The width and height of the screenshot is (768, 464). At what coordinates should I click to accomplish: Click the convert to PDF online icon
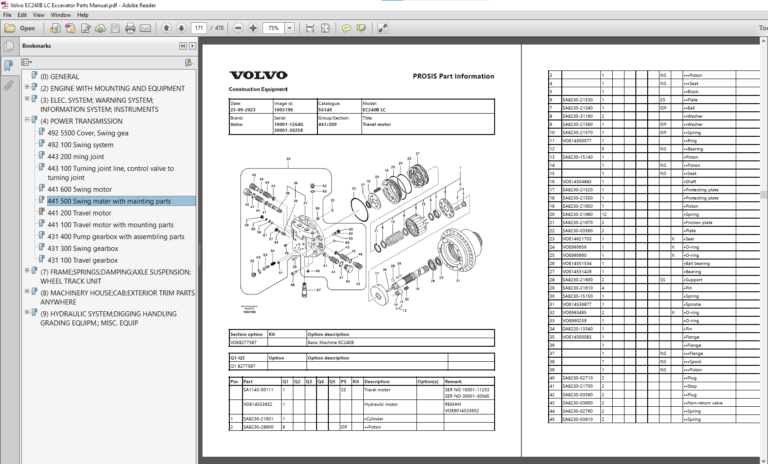point(55,28)
